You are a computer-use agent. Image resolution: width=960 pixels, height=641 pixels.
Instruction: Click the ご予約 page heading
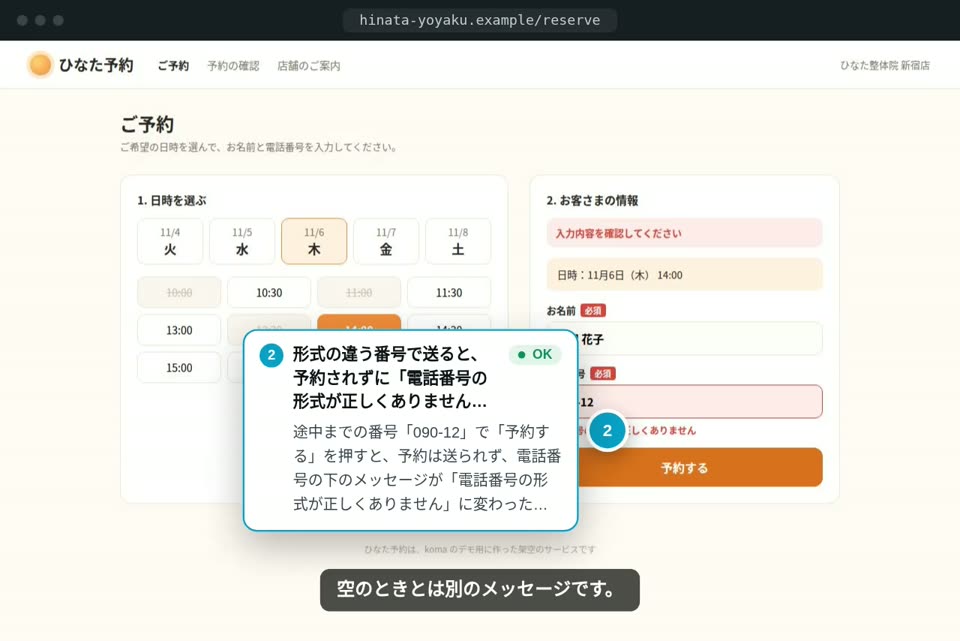tap(147, 124)
